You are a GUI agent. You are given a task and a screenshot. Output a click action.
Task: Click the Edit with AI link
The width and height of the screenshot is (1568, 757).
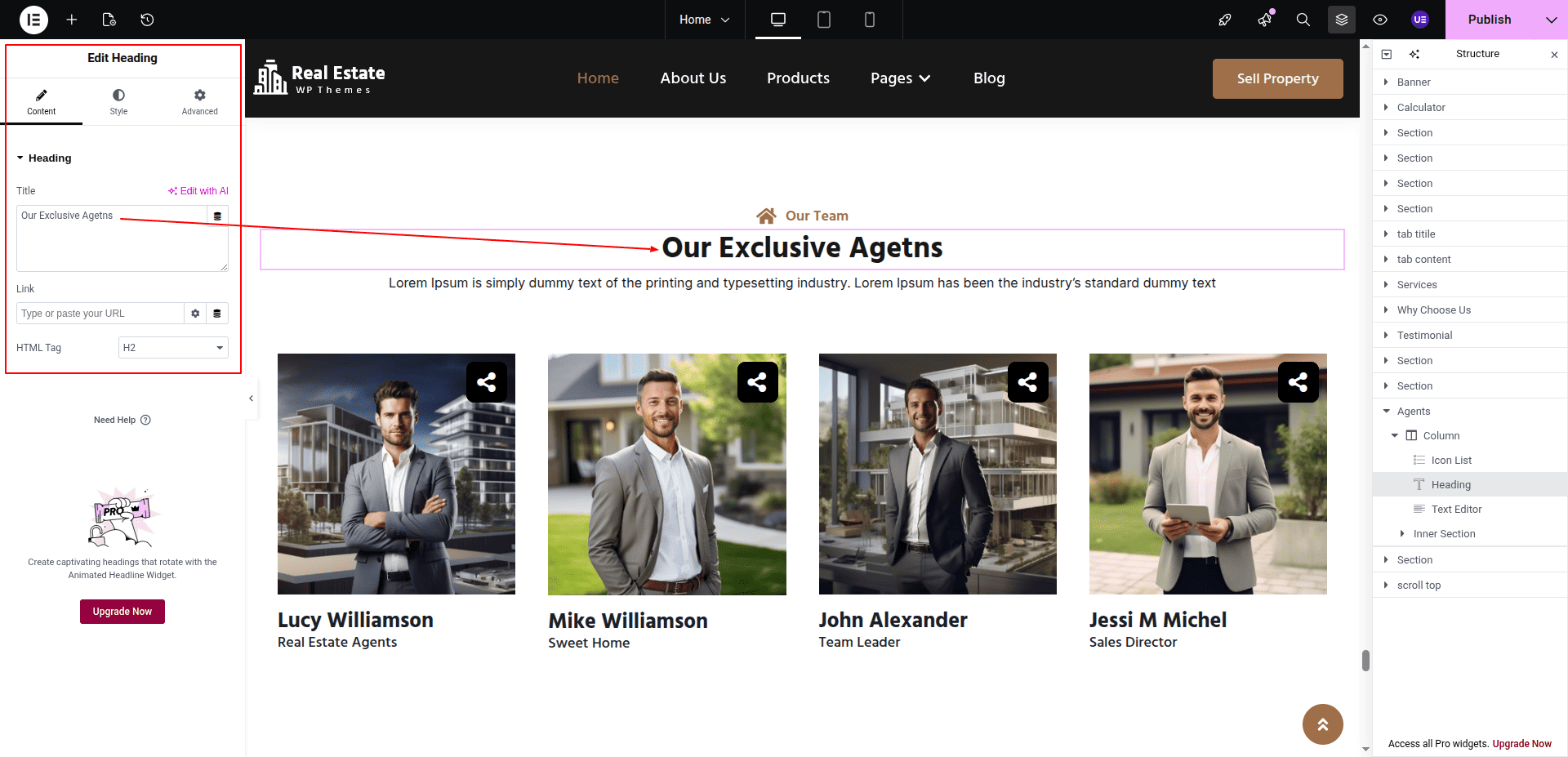point(198,191)
